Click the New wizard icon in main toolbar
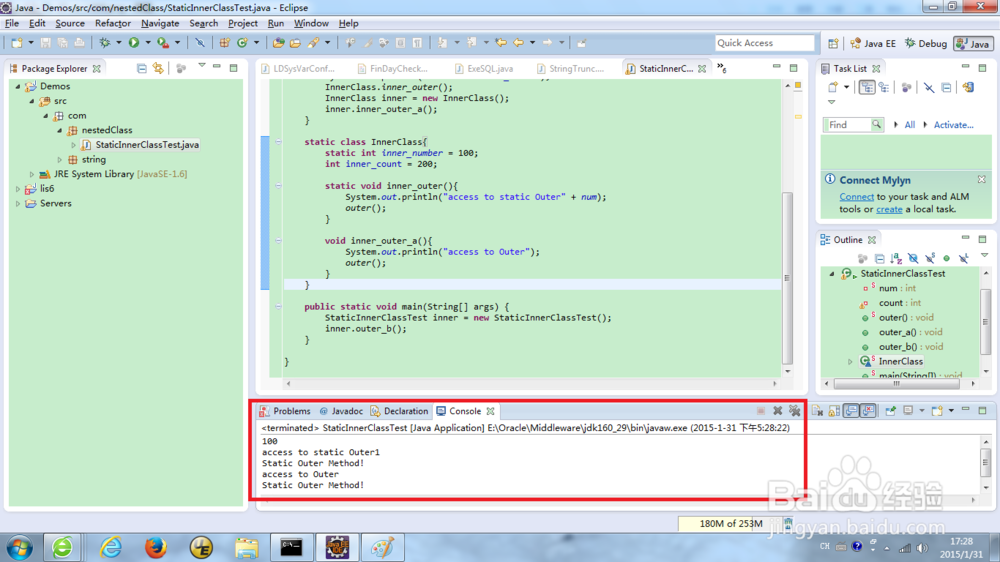This screenshot has height=562, width=1000. [17, 43]
